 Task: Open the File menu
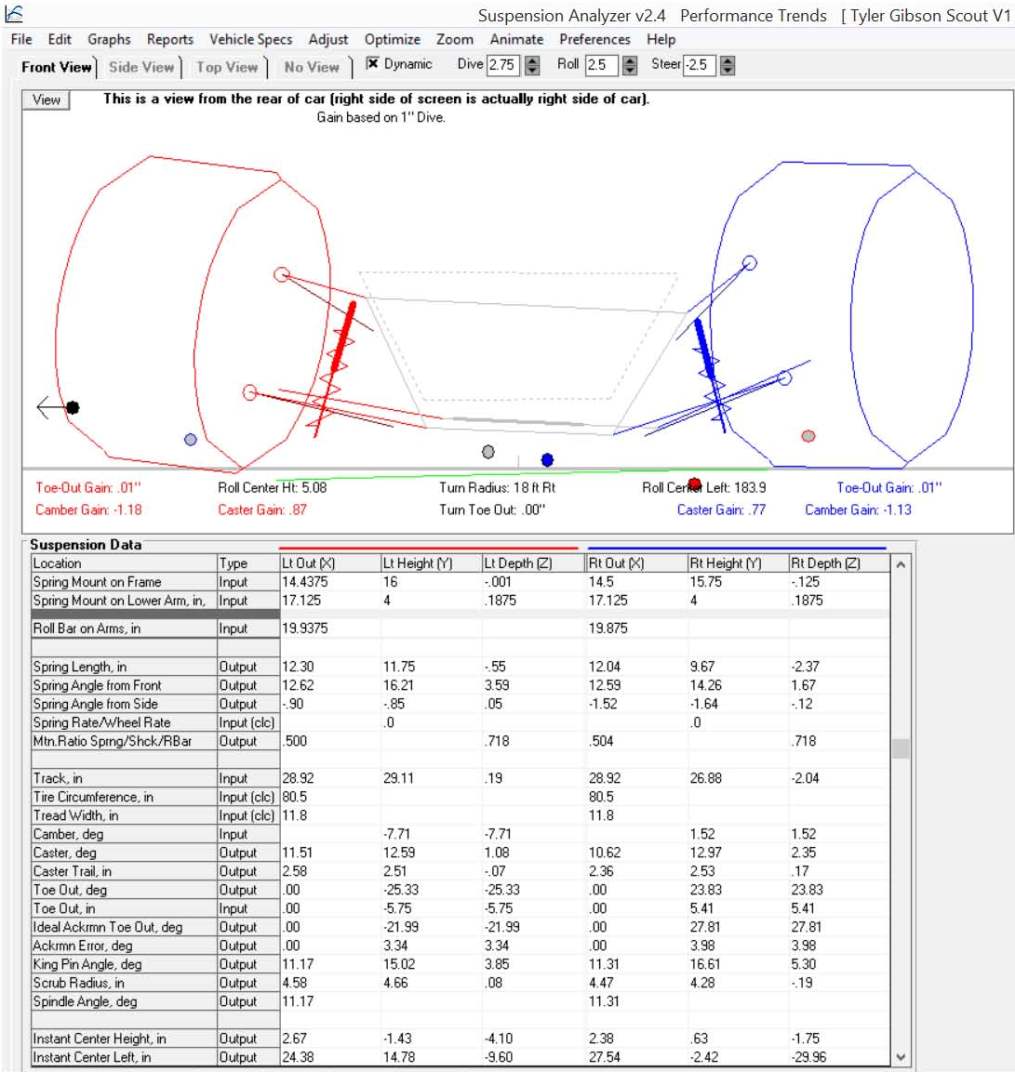21,39
